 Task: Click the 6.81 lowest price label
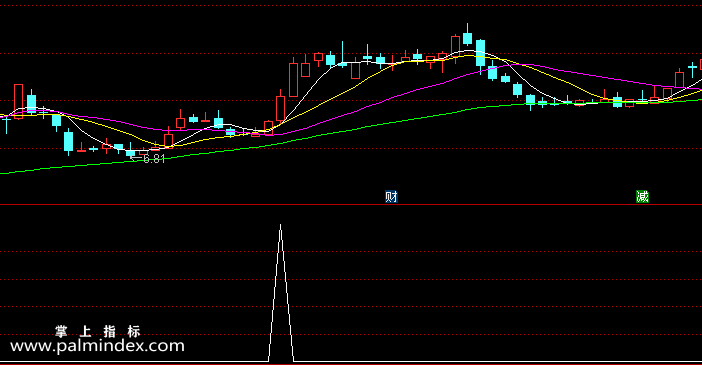click(x=154, y=159)
